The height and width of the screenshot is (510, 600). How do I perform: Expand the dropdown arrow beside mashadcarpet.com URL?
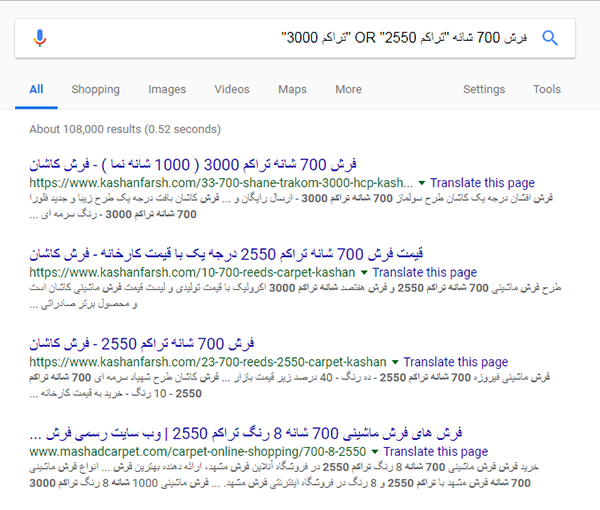(x=376, y=453)
